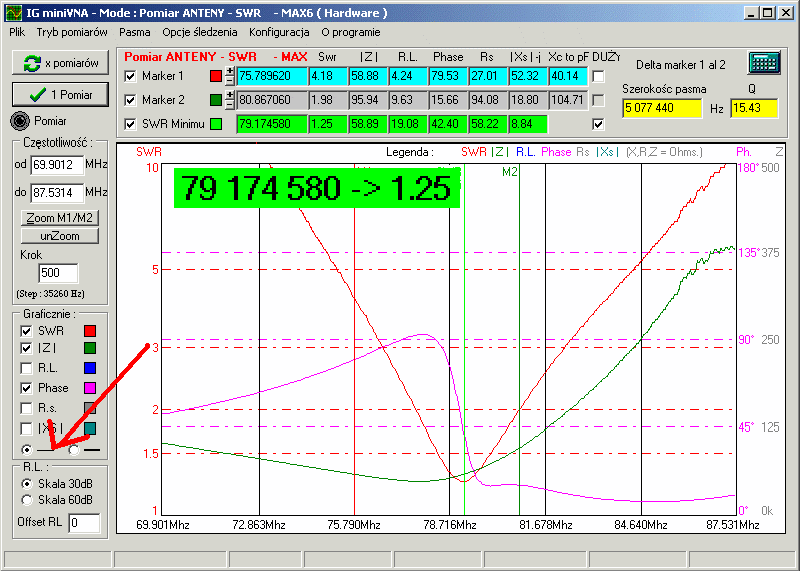The height and width of the screenshot is (571, 800).
Task: Uncheck the Marker 1 checkbox
Action: pos(130,76)
